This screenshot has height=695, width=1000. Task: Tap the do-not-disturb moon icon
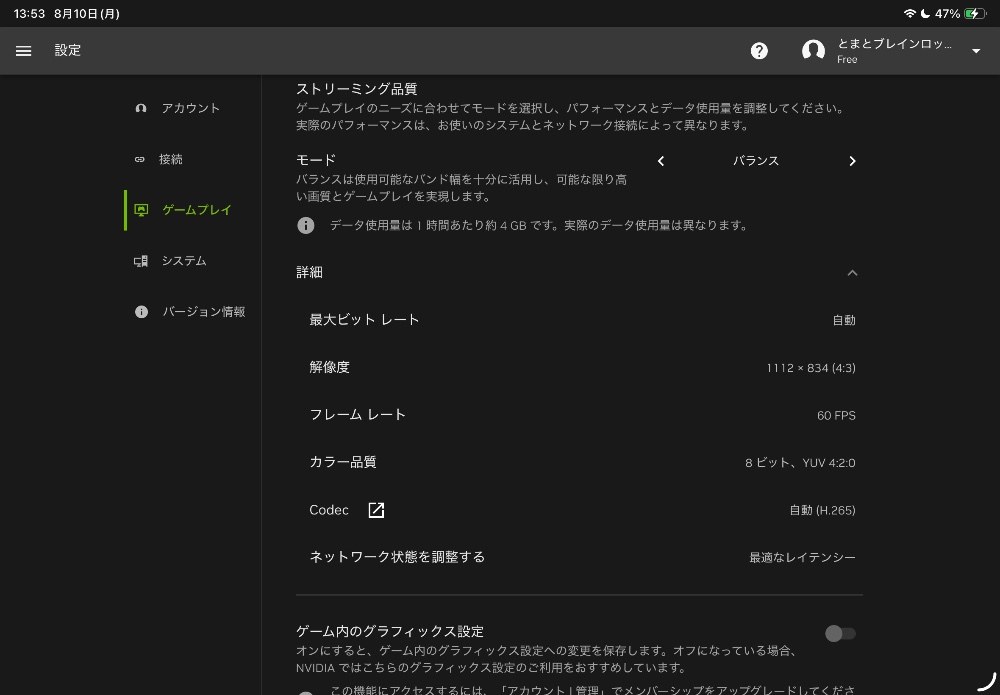[x=925, y=13]
